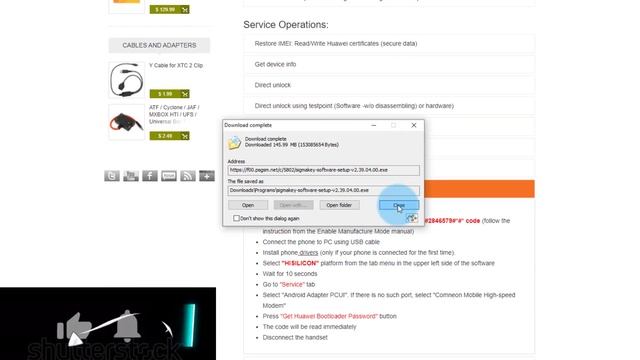The width and height of the screenshot is (640, 360).
Task: Click 'The file saved as' path field
Action: point(324,190)
